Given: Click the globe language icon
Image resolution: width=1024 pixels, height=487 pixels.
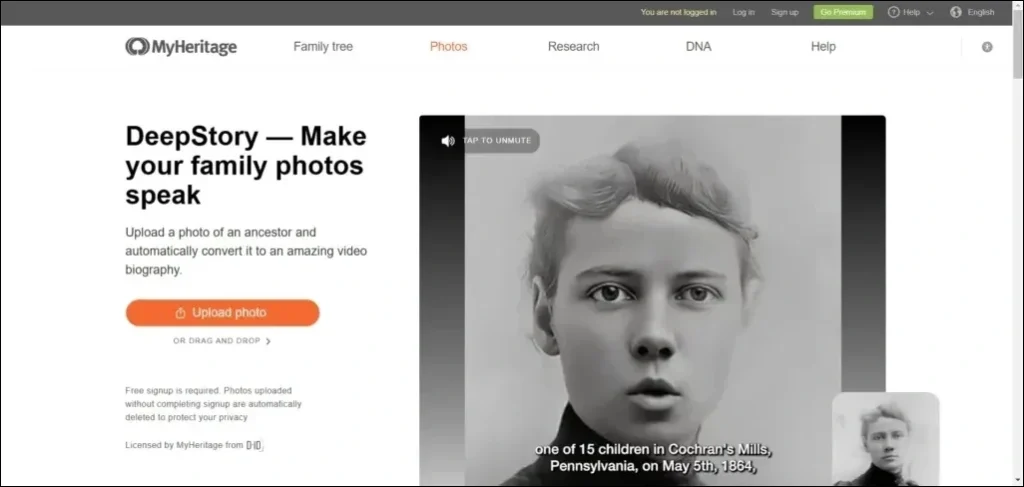Looking at the screenshot, I should pos(956,12).
